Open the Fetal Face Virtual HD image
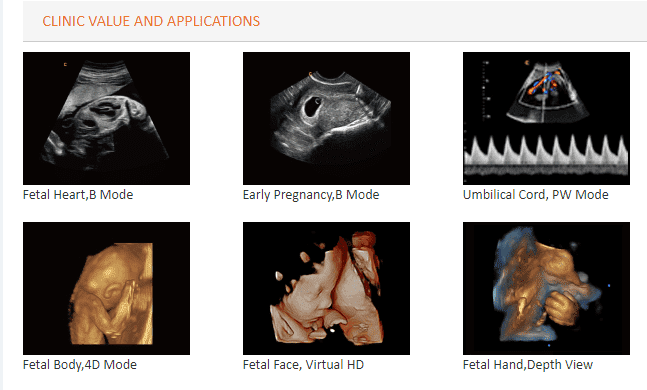The width and height of the screenshot is (647, 390). pyautogui.click(x=326, y=288)
